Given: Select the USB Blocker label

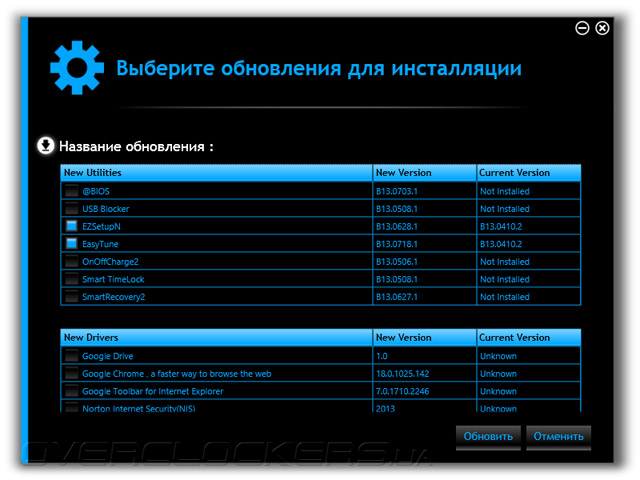Looking at the screenshot, I should click(106, 209).
